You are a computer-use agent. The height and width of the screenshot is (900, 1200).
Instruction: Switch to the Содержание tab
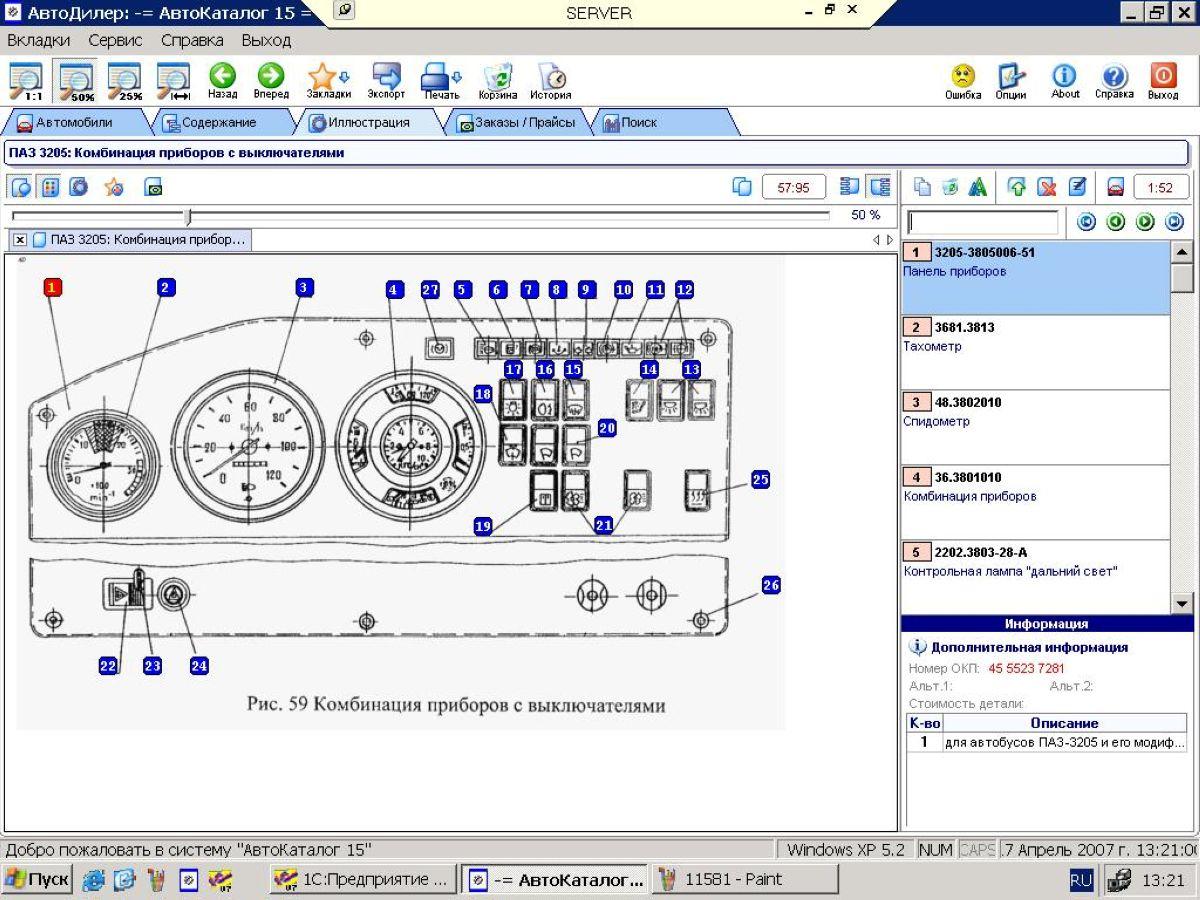[x=210, y=123]
